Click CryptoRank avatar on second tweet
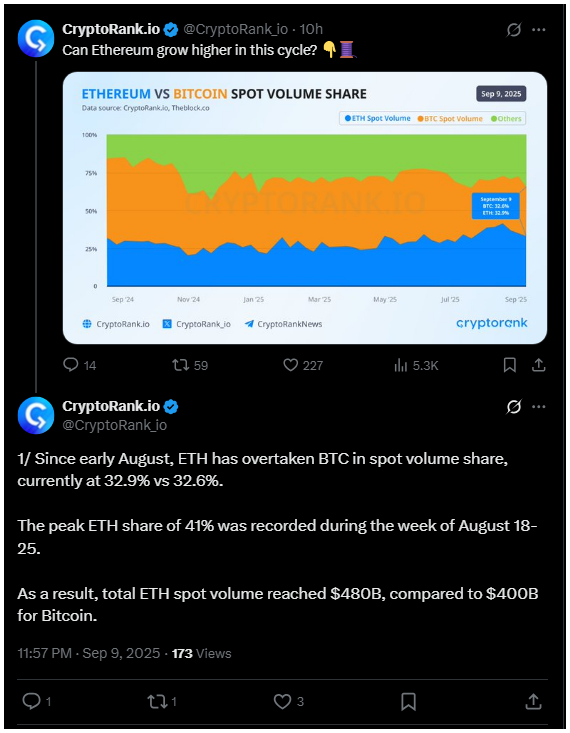The width and height of the screenshot is (570, 733). 36,415
